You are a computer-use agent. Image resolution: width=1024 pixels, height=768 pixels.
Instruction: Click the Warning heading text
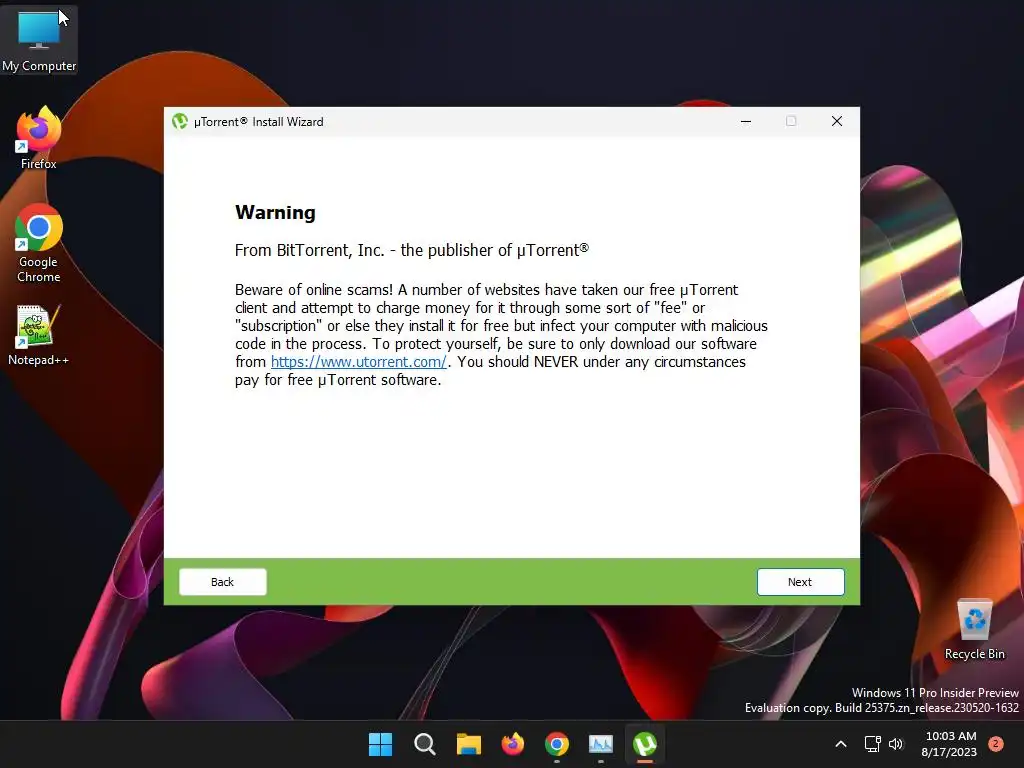(x=275, y=212)
